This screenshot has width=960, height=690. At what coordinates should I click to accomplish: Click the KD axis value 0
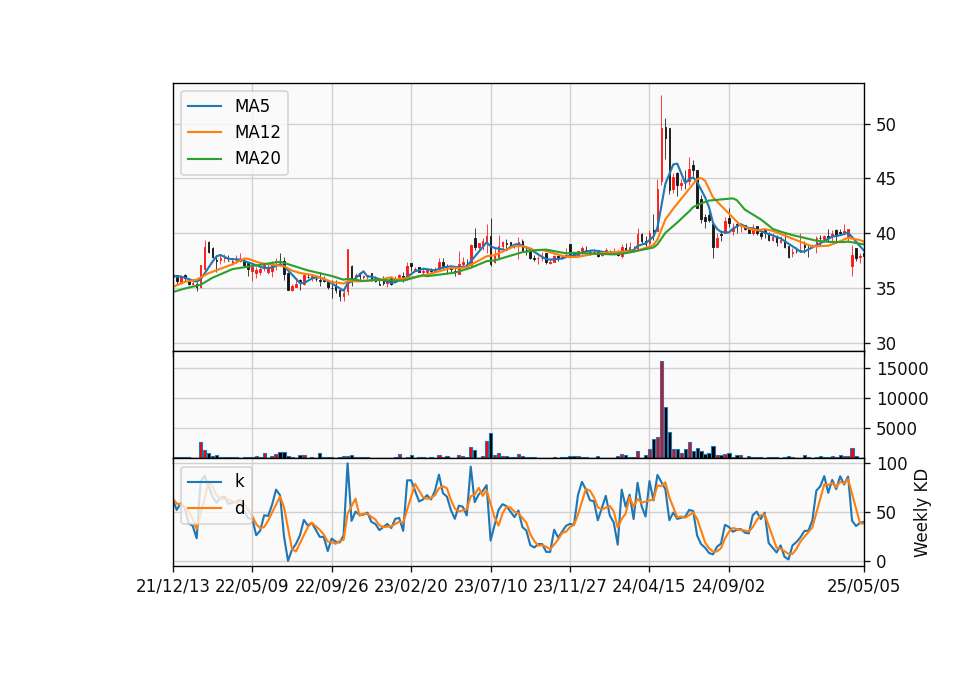[x=880, y=561]
